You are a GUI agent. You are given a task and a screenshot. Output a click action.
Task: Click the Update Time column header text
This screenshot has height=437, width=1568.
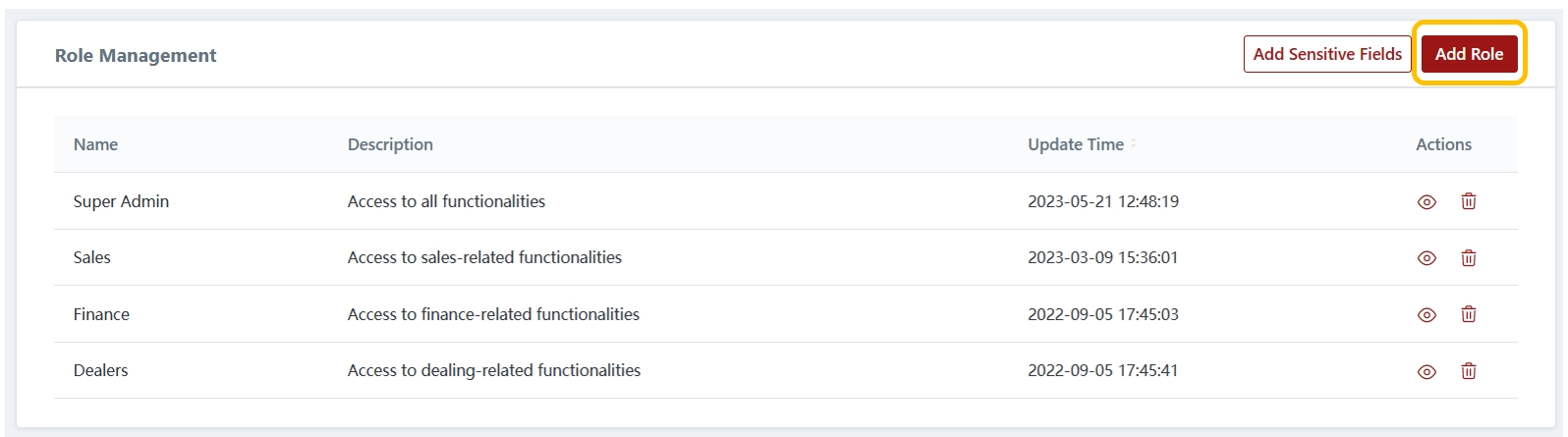click(x=1075, y=144)
